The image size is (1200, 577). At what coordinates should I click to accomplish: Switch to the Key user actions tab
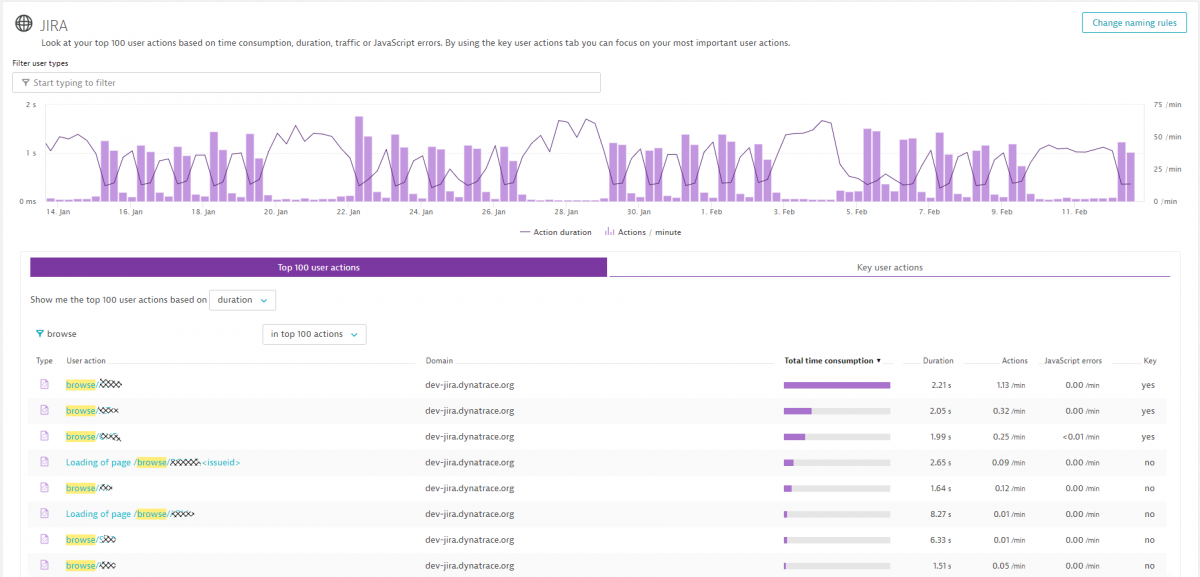point(890,267)
